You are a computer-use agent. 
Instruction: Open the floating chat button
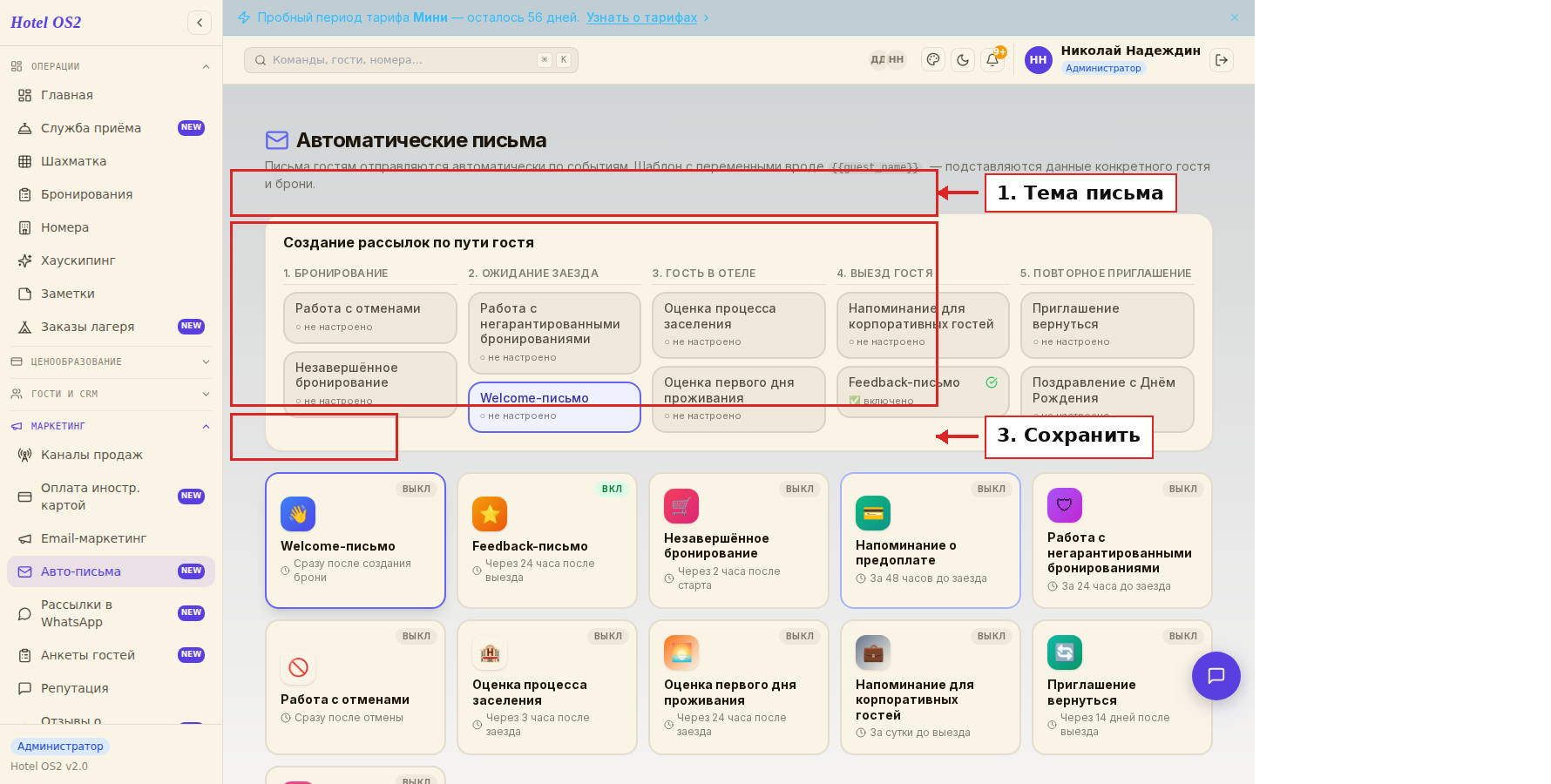[1216, 676]
